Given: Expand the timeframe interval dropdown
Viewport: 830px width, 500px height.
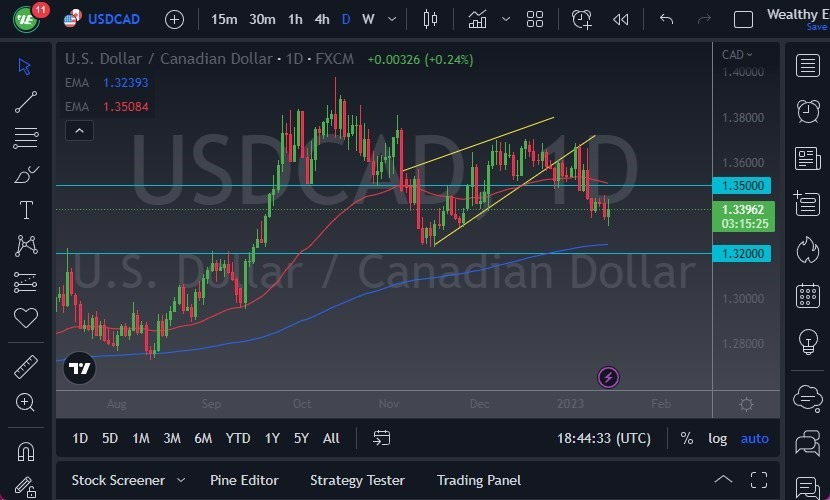Looking at the screenshot, I should (x=392, y=20).
